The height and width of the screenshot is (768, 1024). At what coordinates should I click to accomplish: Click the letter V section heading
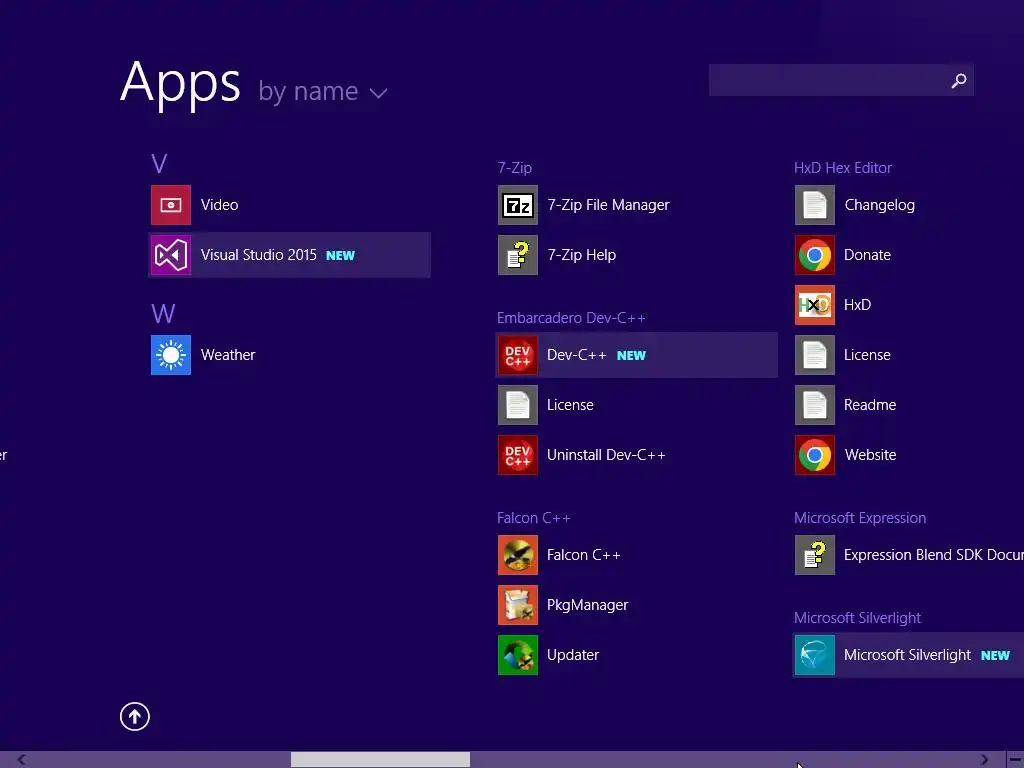pyautogui.click(x=159, y=163)
